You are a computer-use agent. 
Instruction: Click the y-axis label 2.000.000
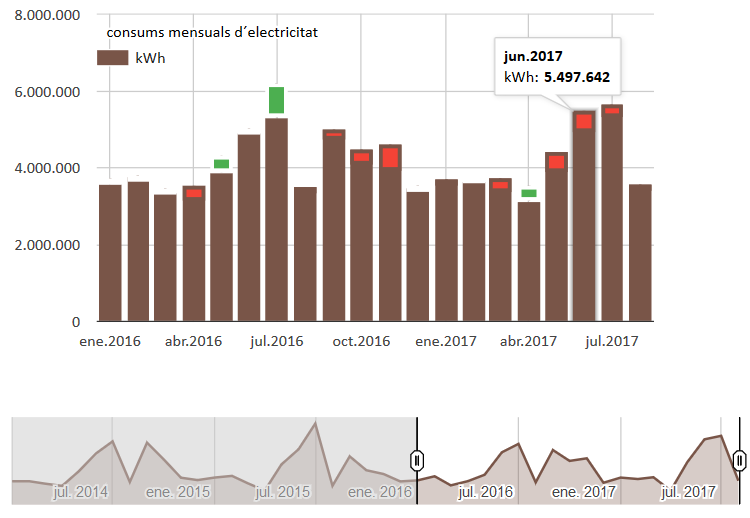(x=47, y=245)
